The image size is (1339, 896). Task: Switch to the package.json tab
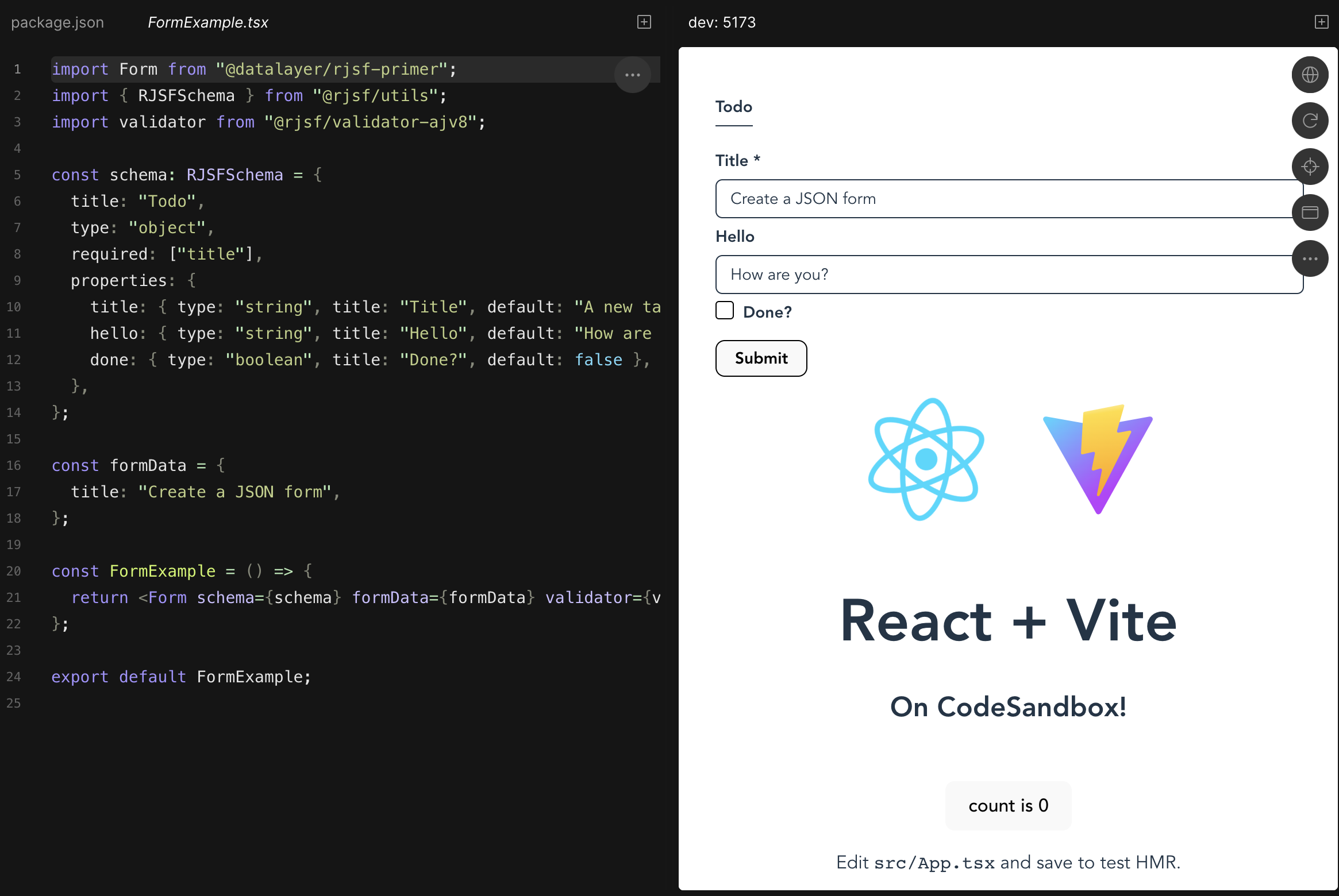point(57,22)
